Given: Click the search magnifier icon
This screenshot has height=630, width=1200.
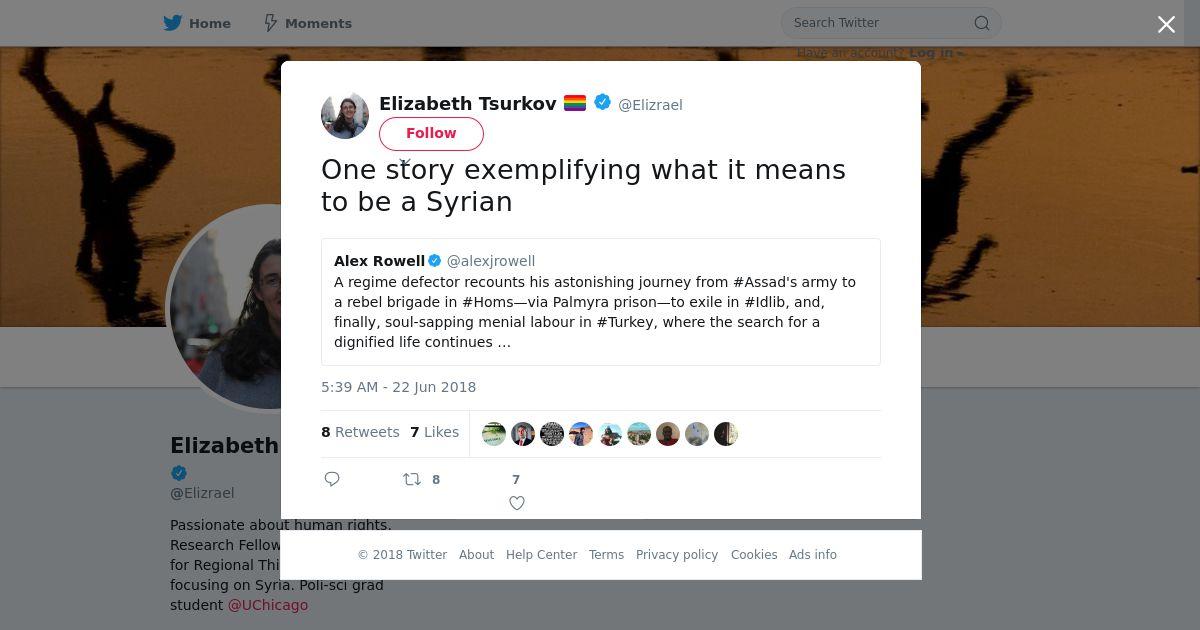Looking at the screenshot, I should pos(982,23).
